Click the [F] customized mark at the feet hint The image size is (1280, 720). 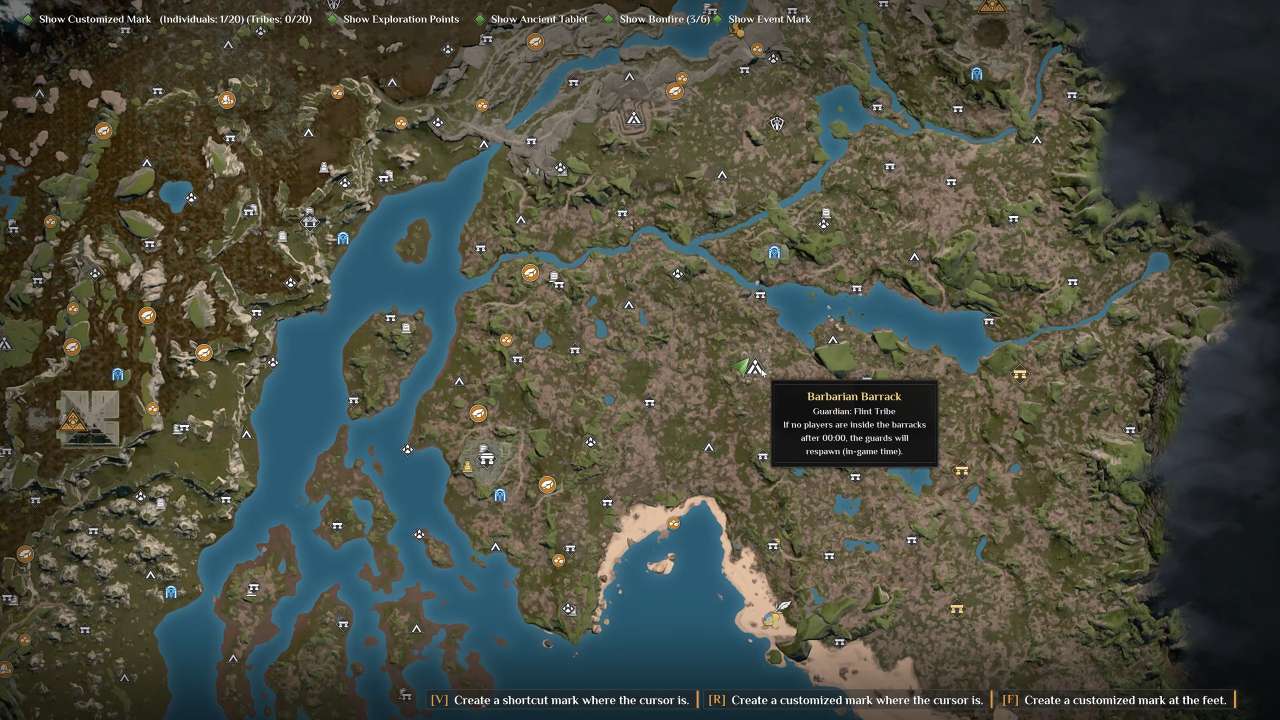click(1113, 700)
